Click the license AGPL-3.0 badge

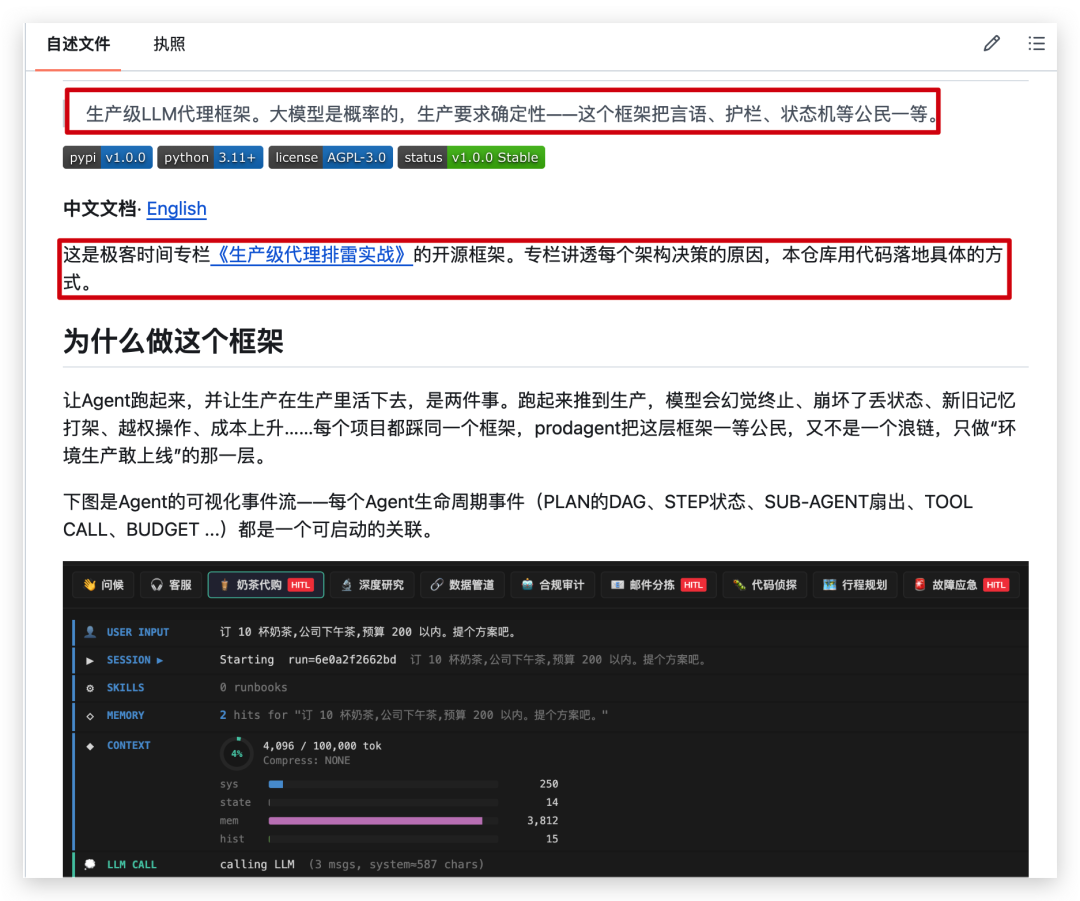click(331, 158)
